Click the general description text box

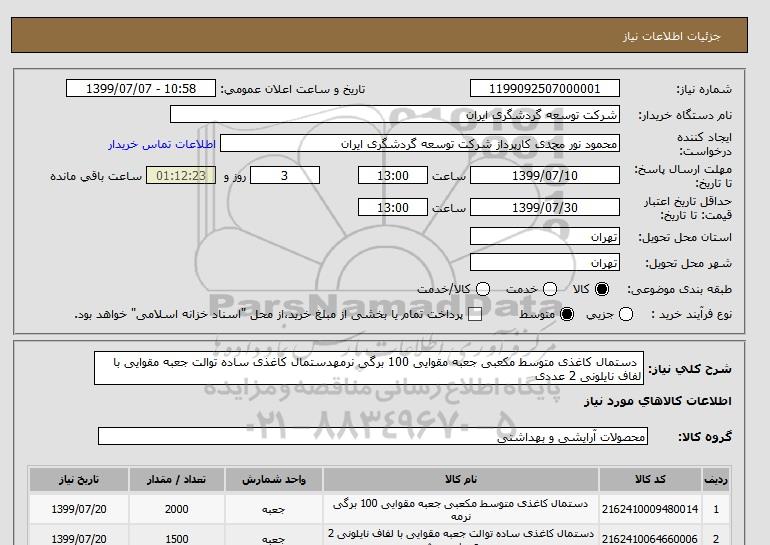pyautogui.click(x=369, y=368)
